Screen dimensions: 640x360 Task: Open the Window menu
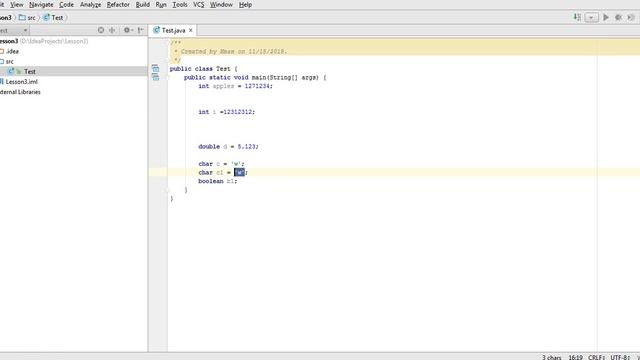click(x=221, y=5)
